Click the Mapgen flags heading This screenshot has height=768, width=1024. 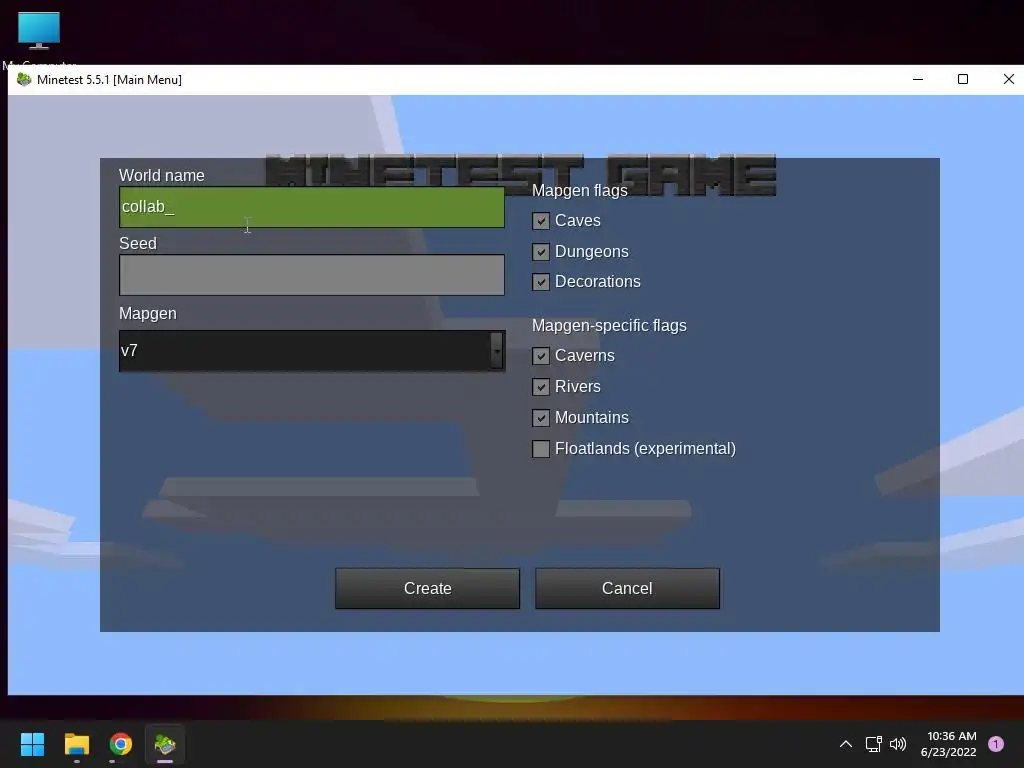tap(580, 190)
